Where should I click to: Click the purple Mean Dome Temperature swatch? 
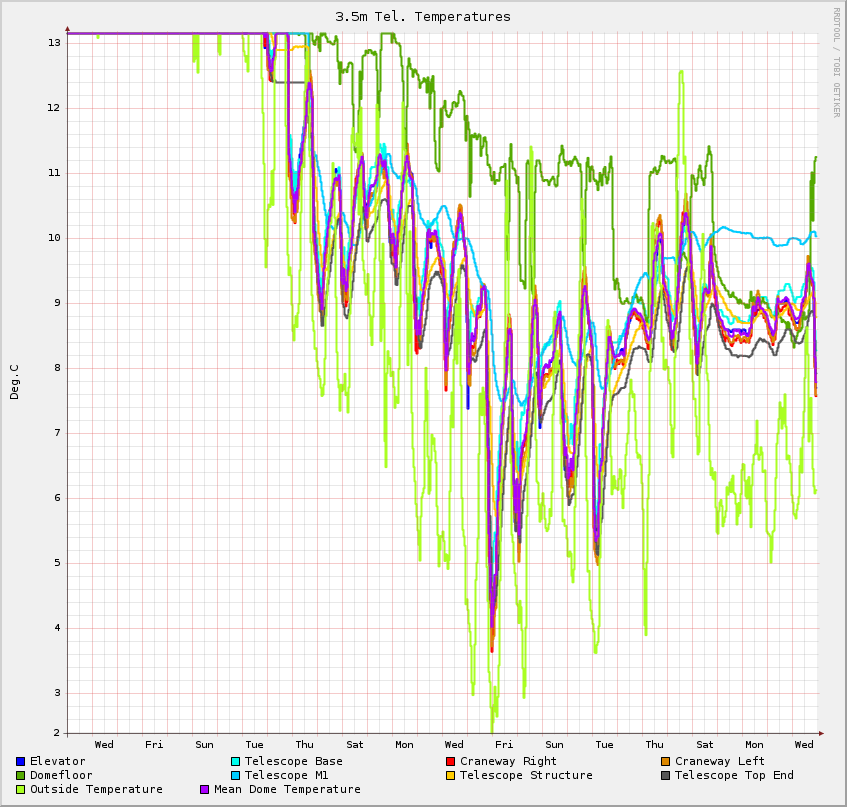coord(205,789)
